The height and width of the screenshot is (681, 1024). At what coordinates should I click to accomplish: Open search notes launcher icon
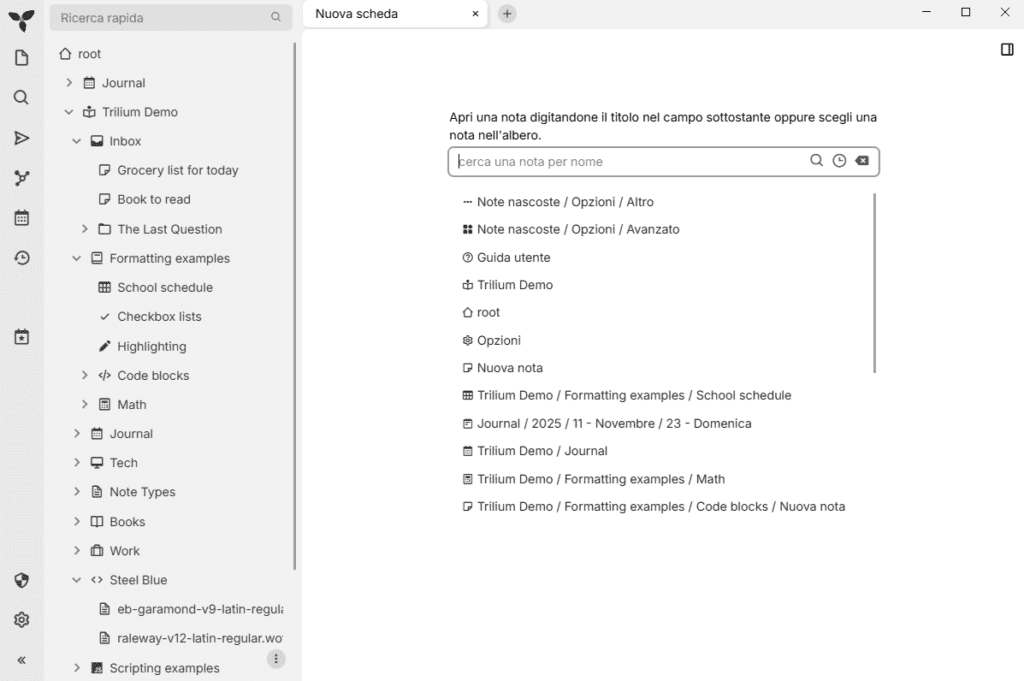[22, 98]
